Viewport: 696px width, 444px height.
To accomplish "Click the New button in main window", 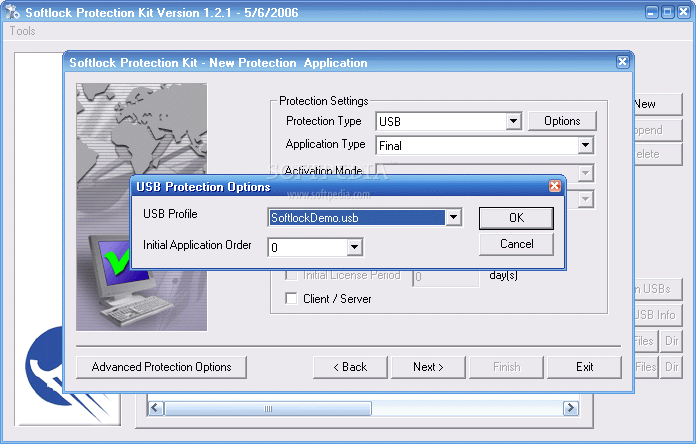I will pyautogui.click(x=657, y=104).
